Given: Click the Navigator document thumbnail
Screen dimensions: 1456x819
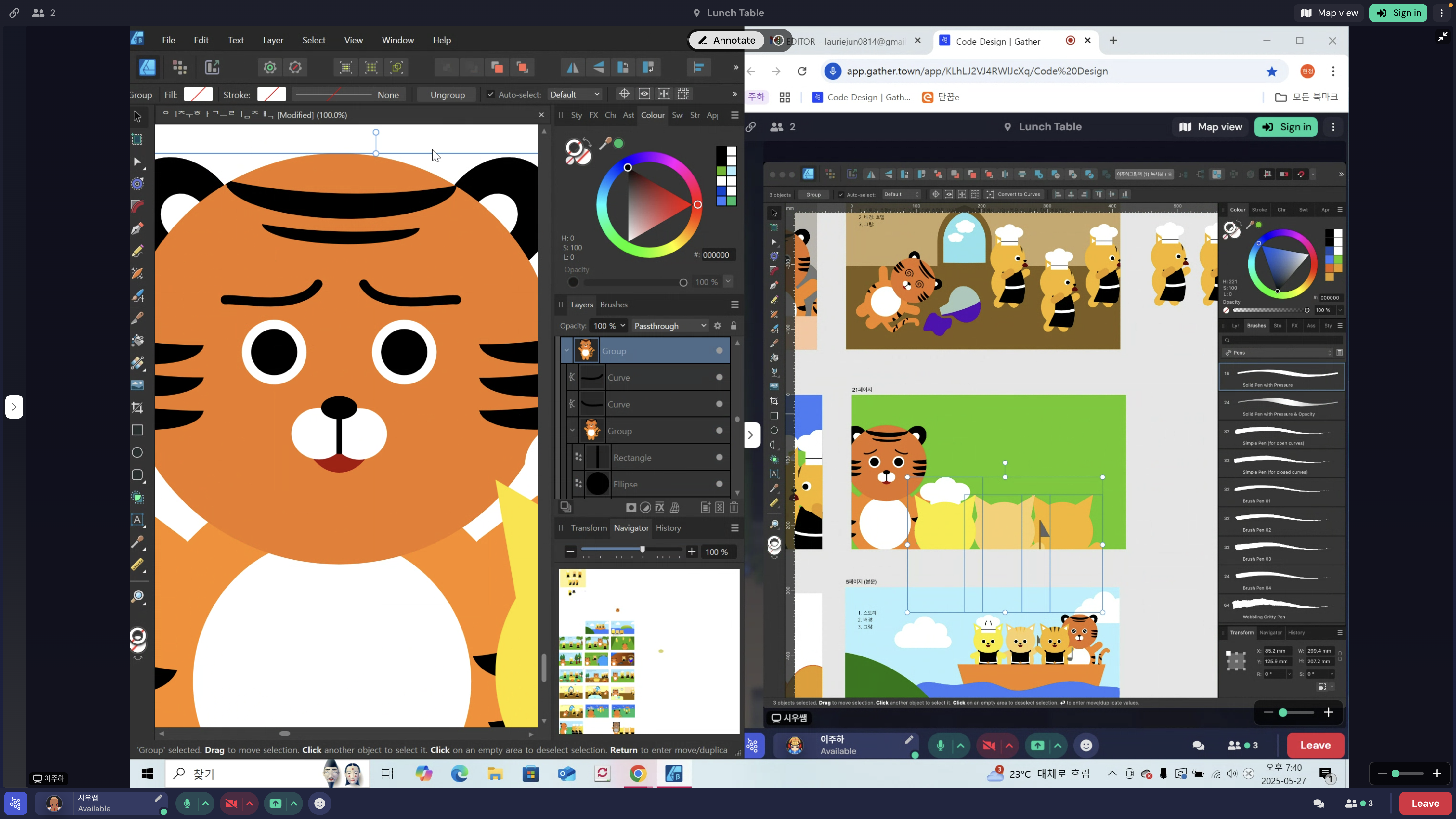Looking at the screenshot, I should (649, 652).
